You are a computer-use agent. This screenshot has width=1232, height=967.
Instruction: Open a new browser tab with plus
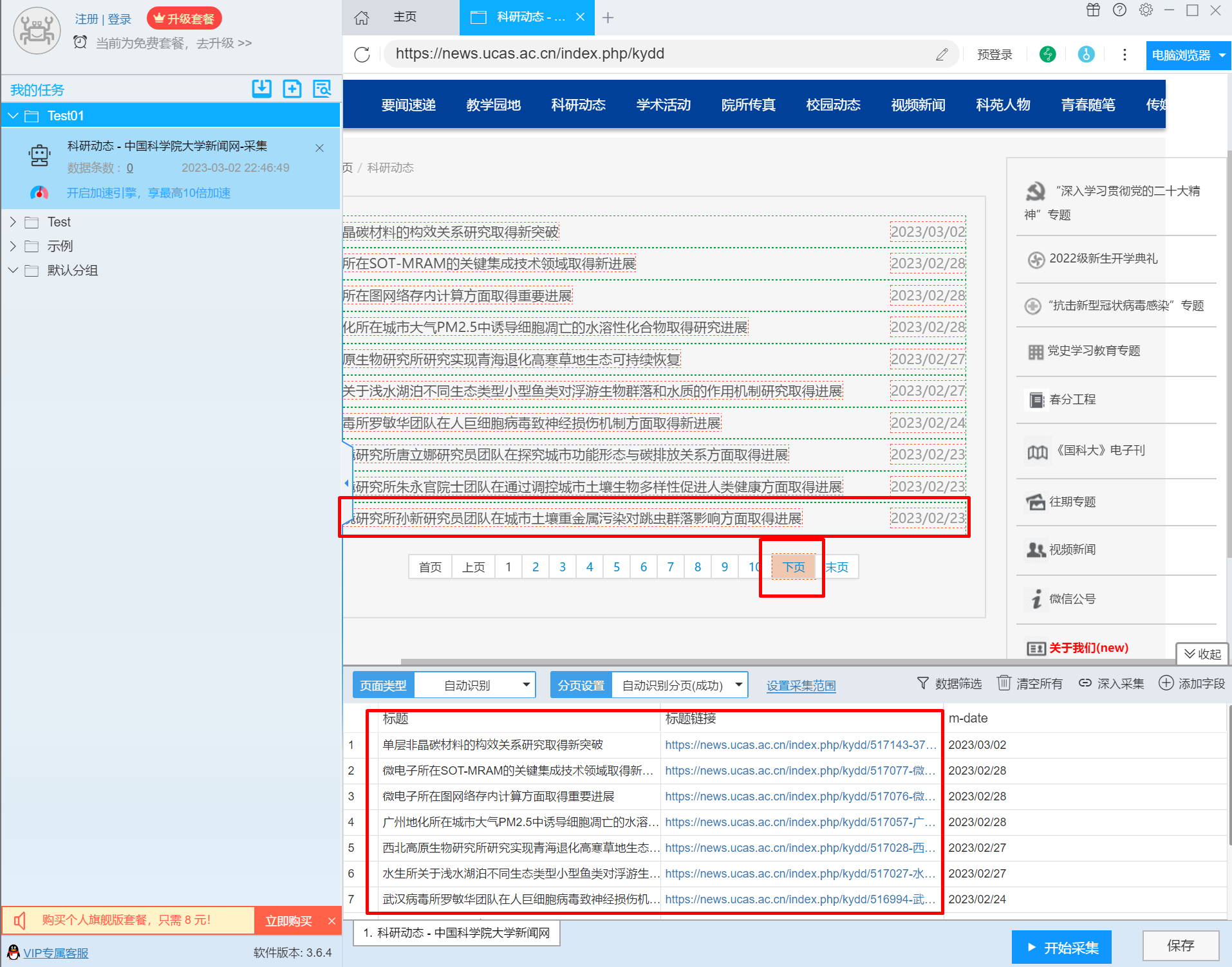(x=608, y=17)
